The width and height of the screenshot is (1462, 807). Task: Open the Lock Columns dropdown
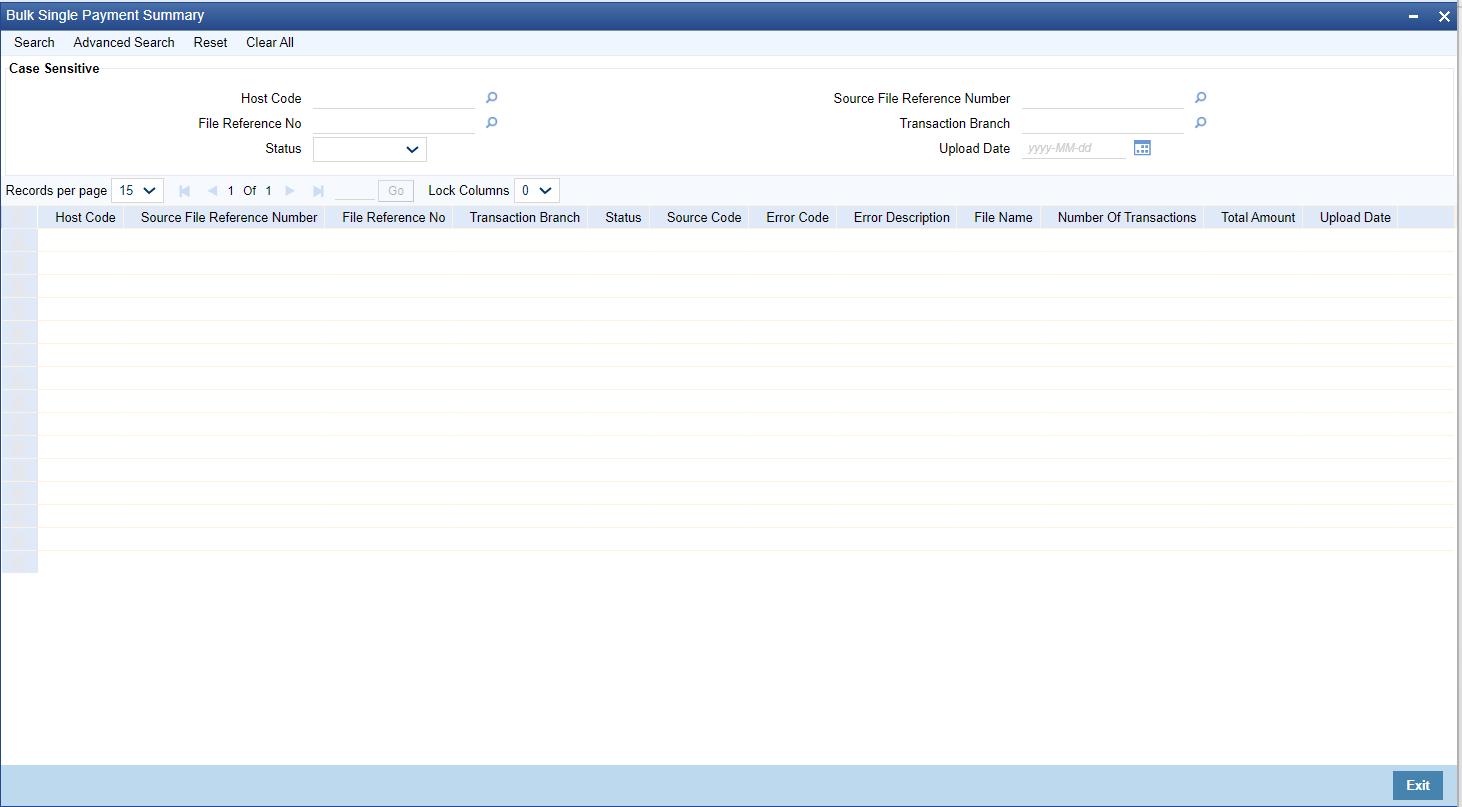pos(537,190)
